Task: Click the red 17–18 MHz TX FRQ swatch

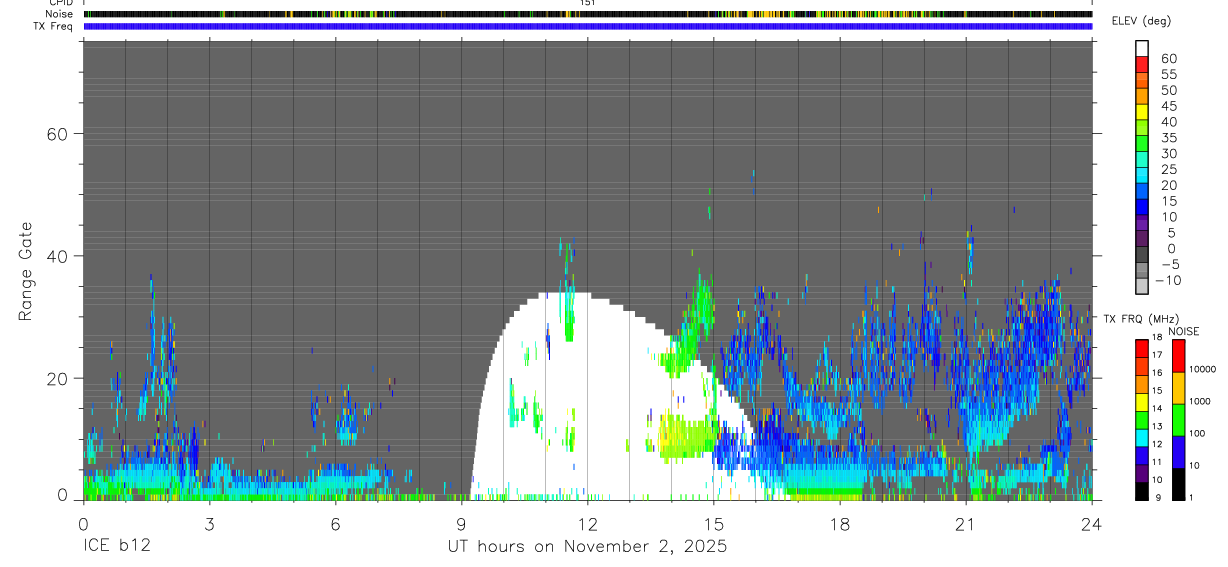Action: point(1142,349)
